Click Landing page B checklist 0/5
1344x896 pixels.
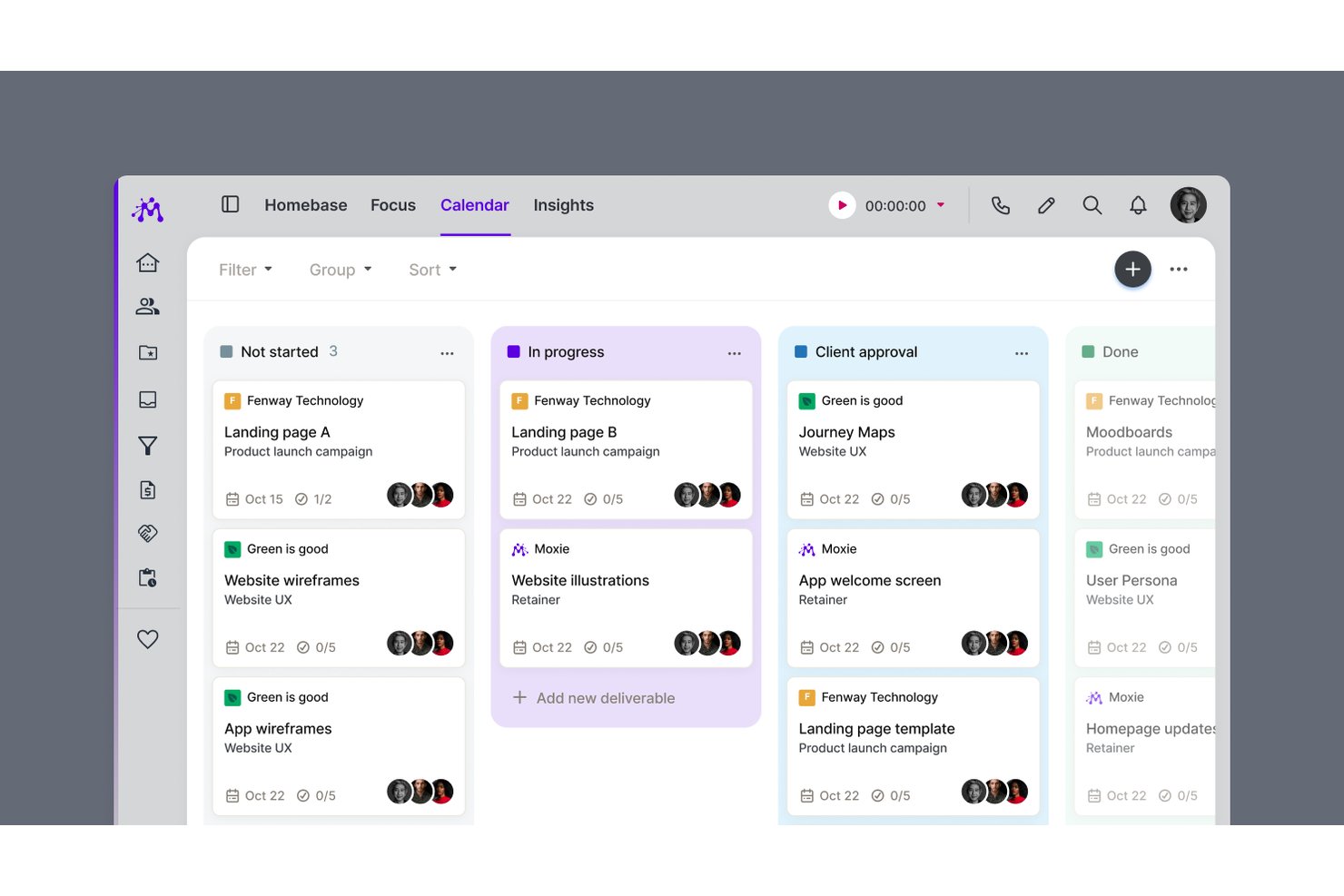603,499
